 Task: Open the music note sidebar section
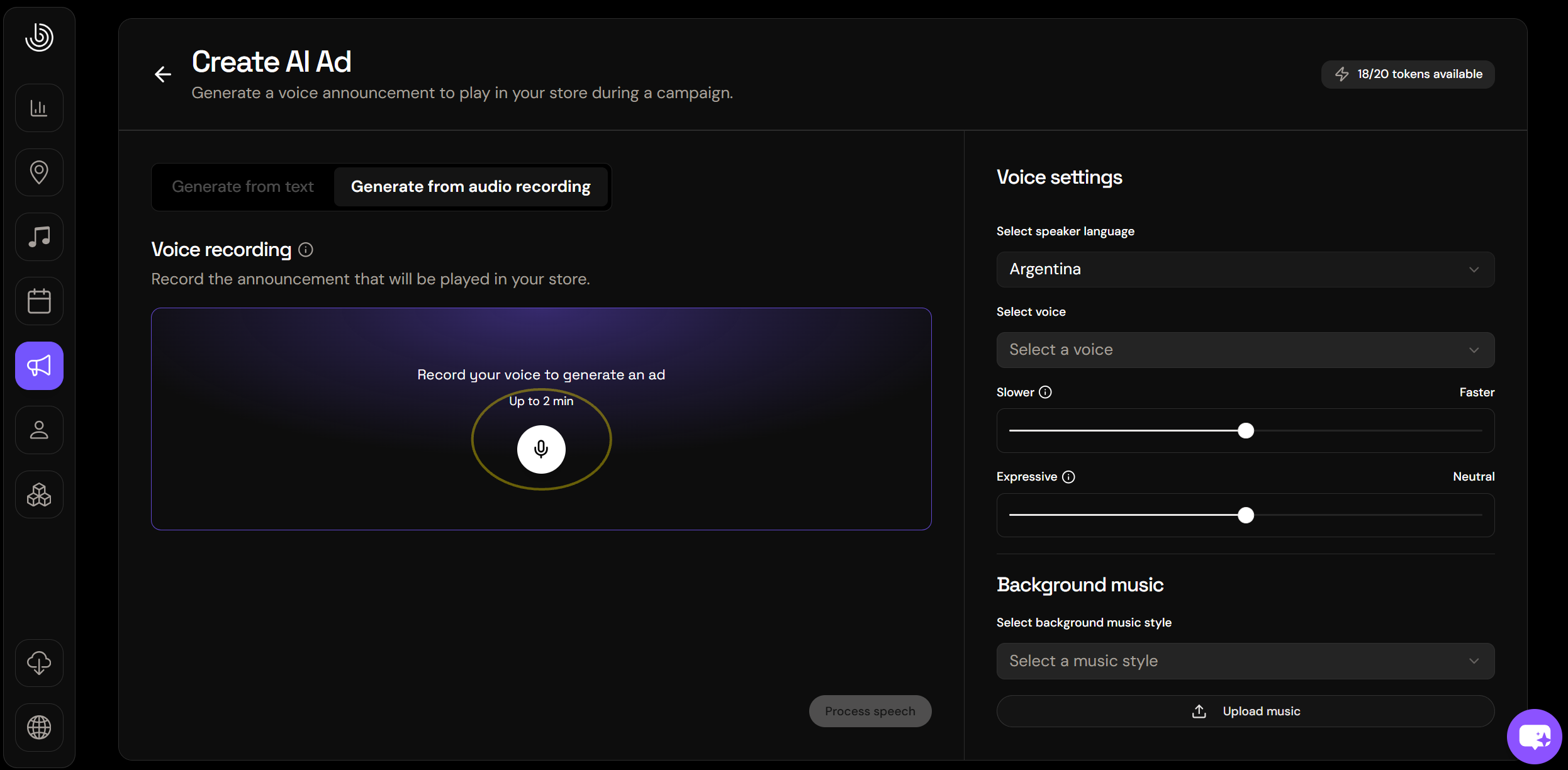pyautogui.click(x=39, y=237)
